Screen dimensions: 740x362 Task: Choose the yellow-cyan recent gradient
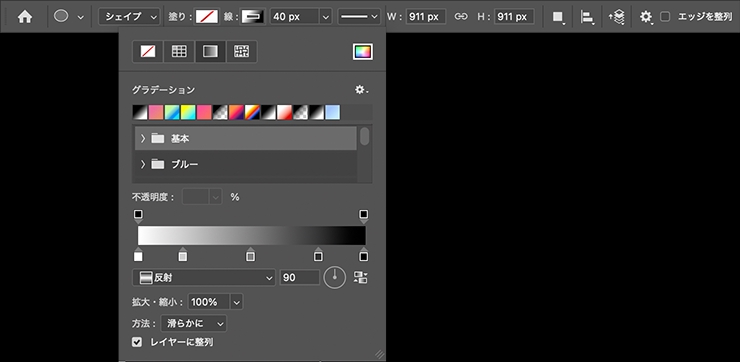coord(188,112)
